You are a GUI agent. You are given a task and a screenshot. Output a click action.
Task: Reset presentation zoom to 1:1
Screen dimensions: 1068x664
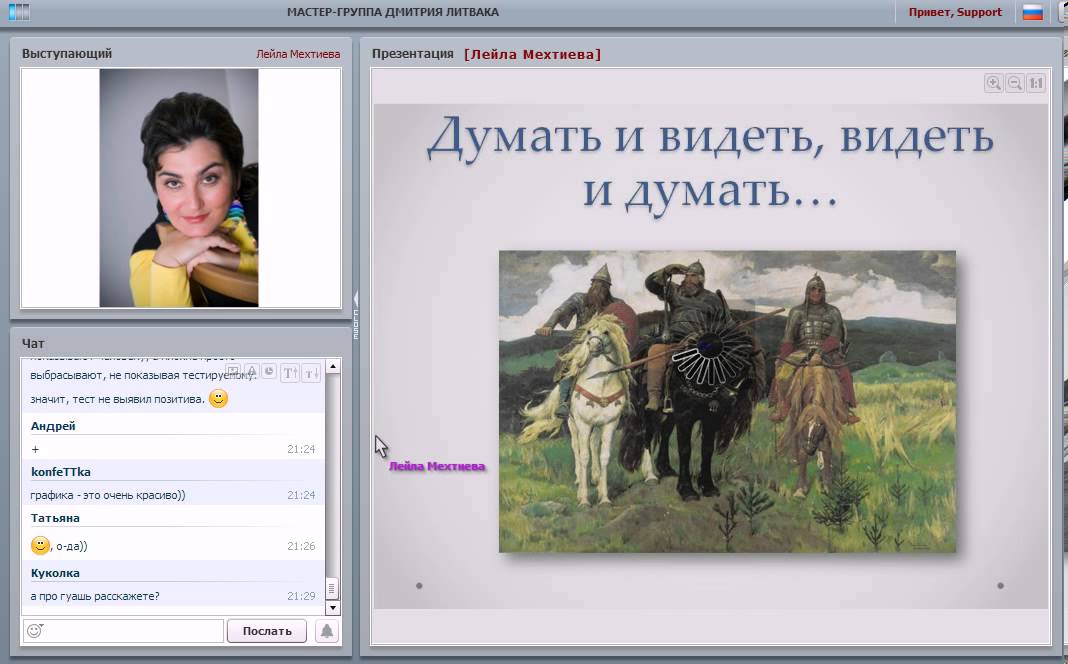[x=1036, y=83]
